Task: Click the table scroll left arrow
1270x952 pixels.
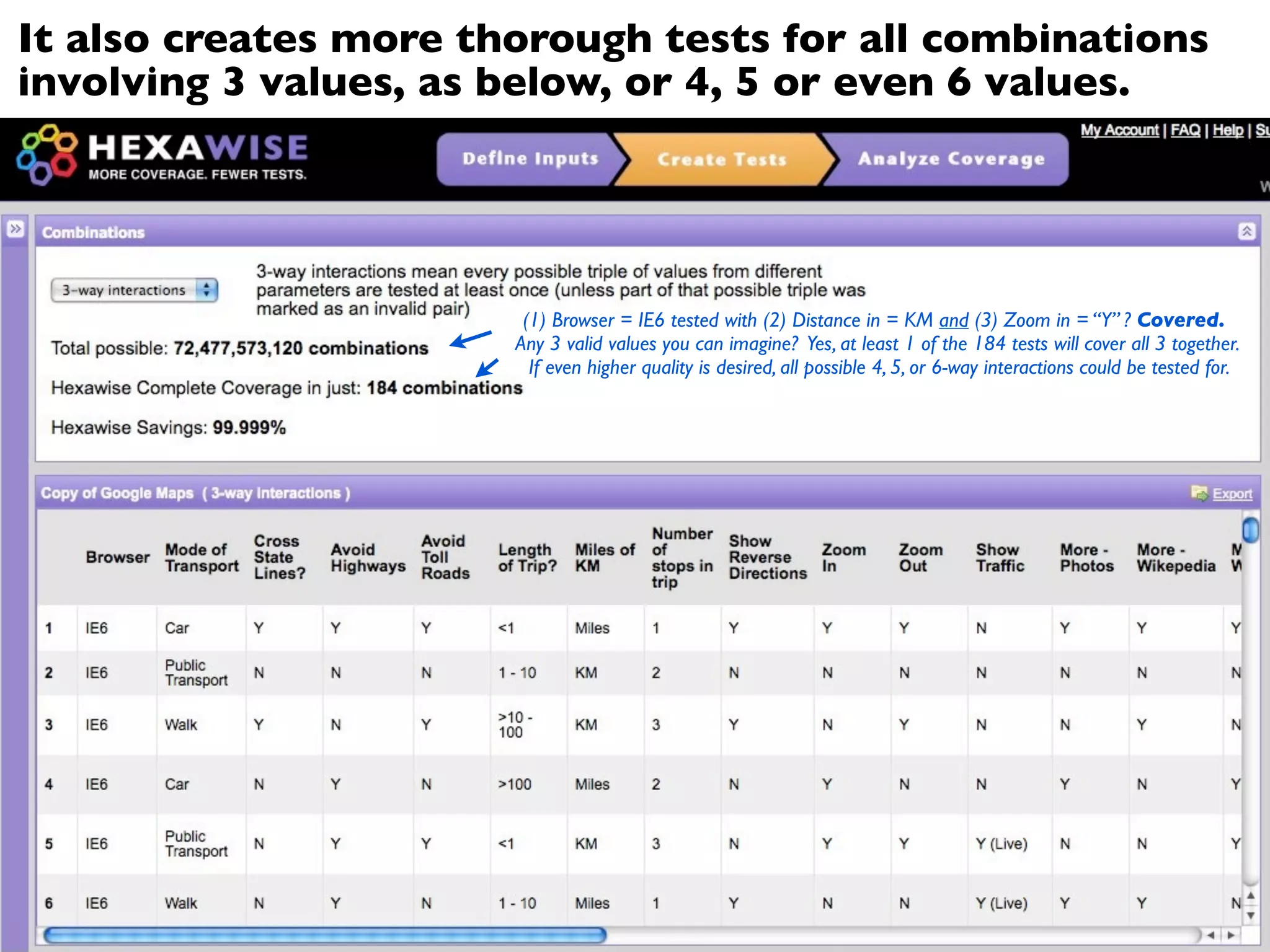Action: click(1210, 935)
